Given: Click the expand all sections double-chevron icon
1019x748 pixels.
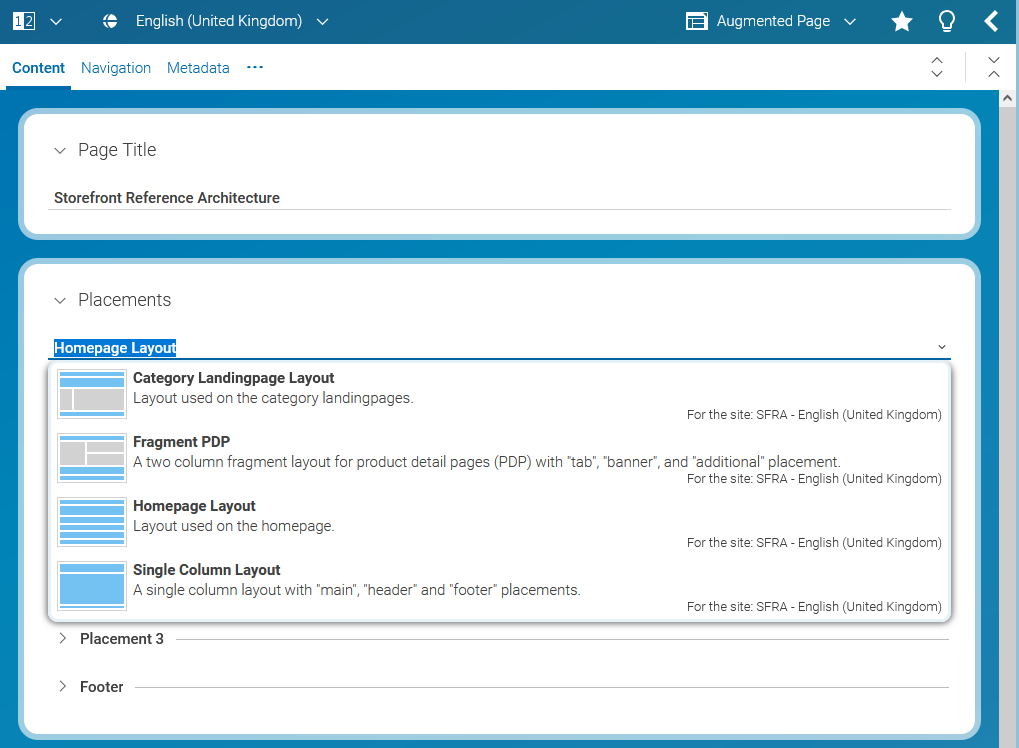Looking at the screenshot, I should tap(937, 67).
